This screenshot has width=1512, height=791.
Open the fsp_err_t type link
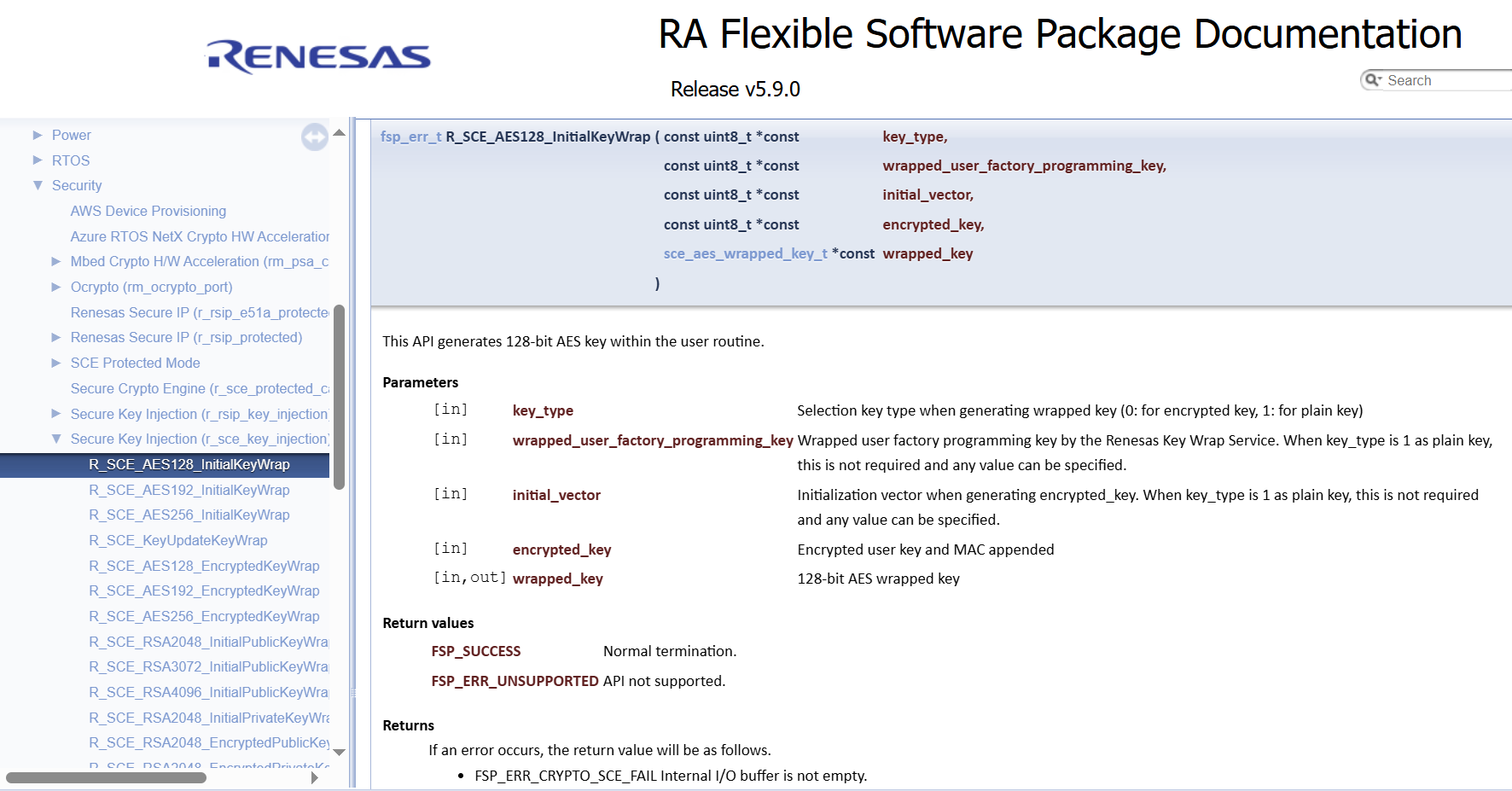[x=410, y=136]
